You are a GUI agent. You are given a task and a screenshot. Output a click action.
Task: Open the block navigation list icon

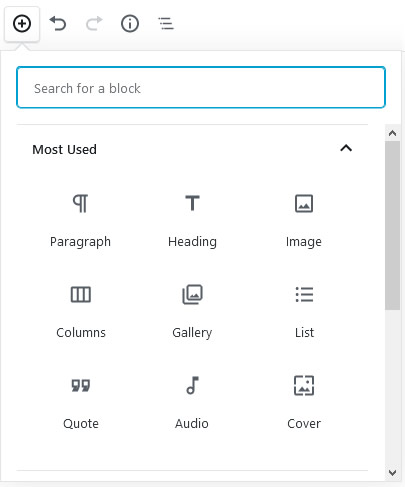[166, 24]
